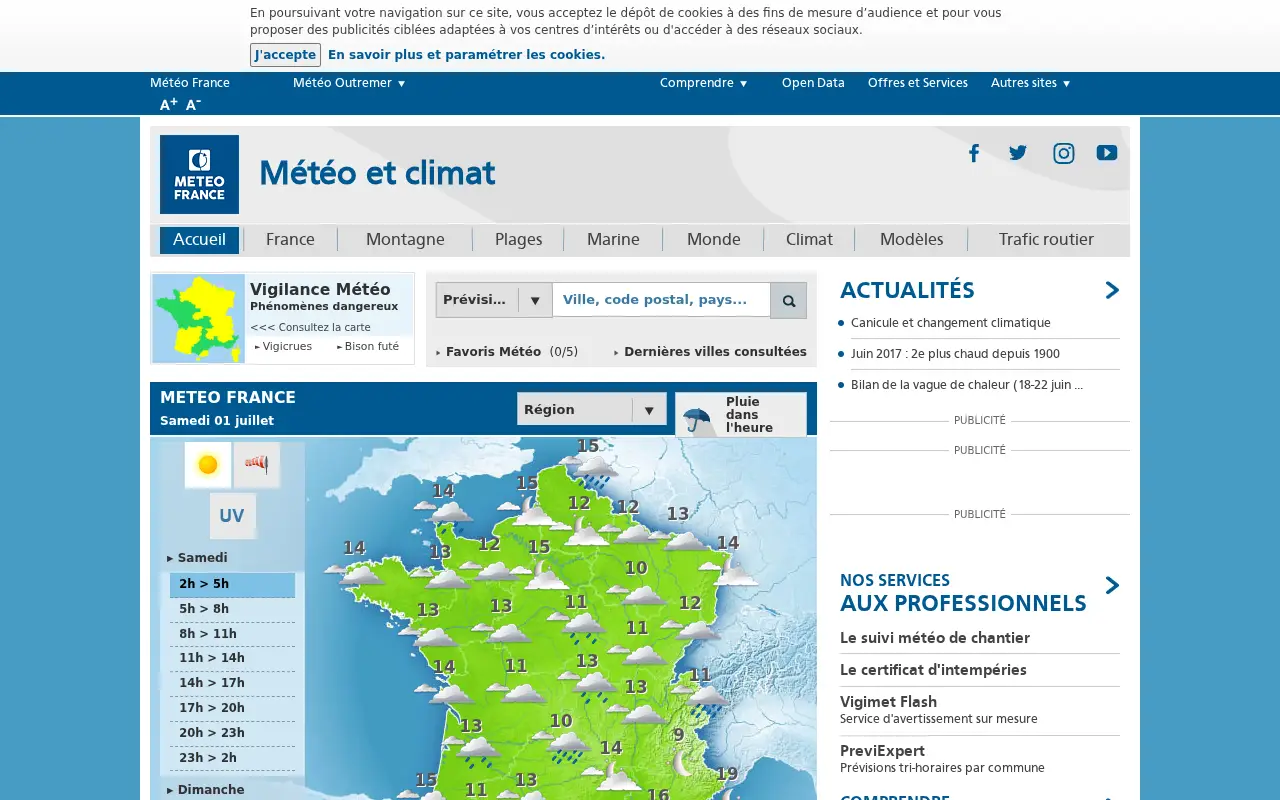Click the Pluie dans l'heure umbrella button
1280x800 pixels.
(741, 414)
